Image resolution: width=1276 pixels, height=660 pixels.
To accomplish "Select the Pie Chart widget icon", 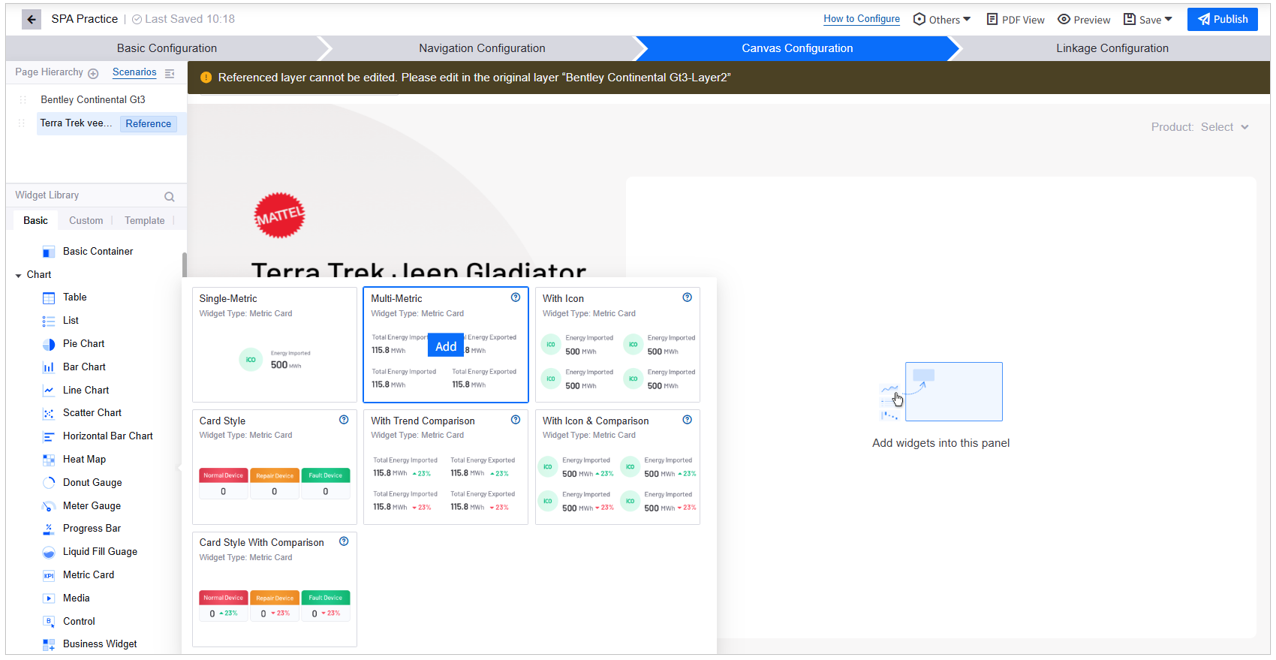I will (x=48, y=344).
